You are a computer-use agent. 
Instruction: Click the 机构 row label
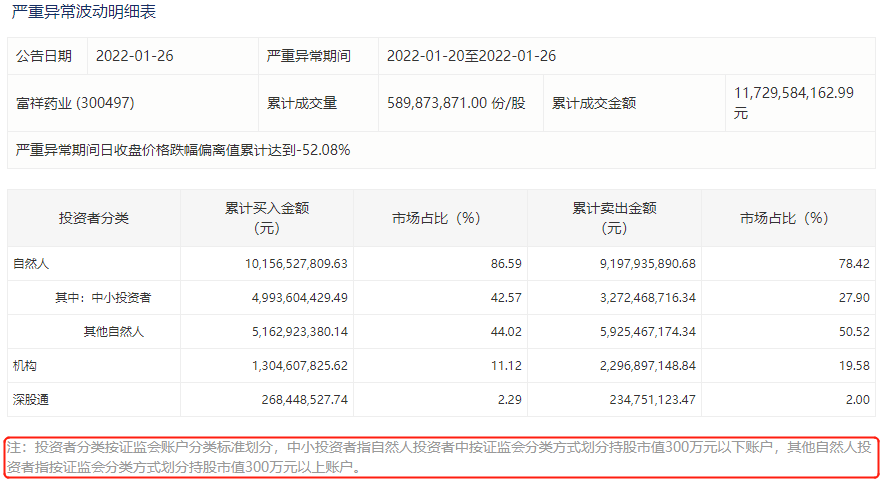24,366
